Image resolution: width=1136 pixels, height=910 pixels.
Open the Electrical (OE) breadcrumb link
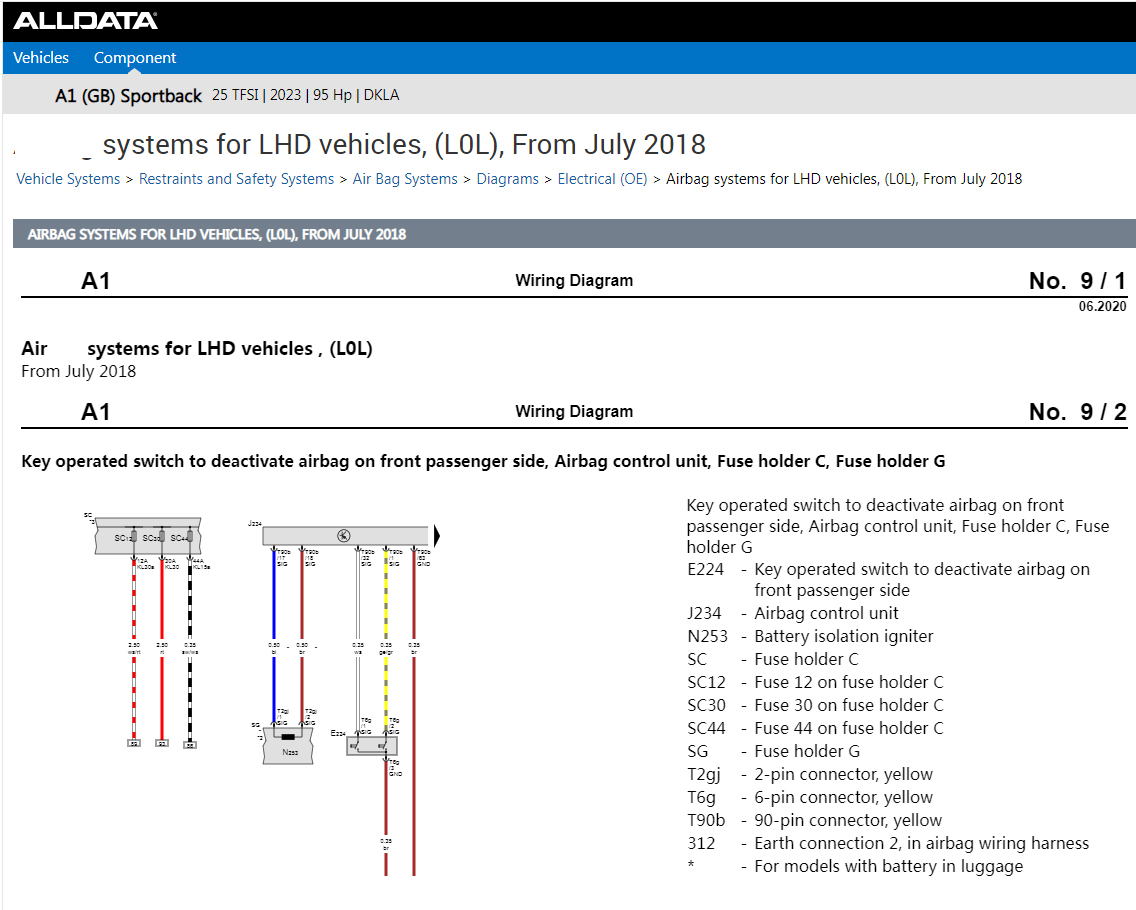pos(602,179)
